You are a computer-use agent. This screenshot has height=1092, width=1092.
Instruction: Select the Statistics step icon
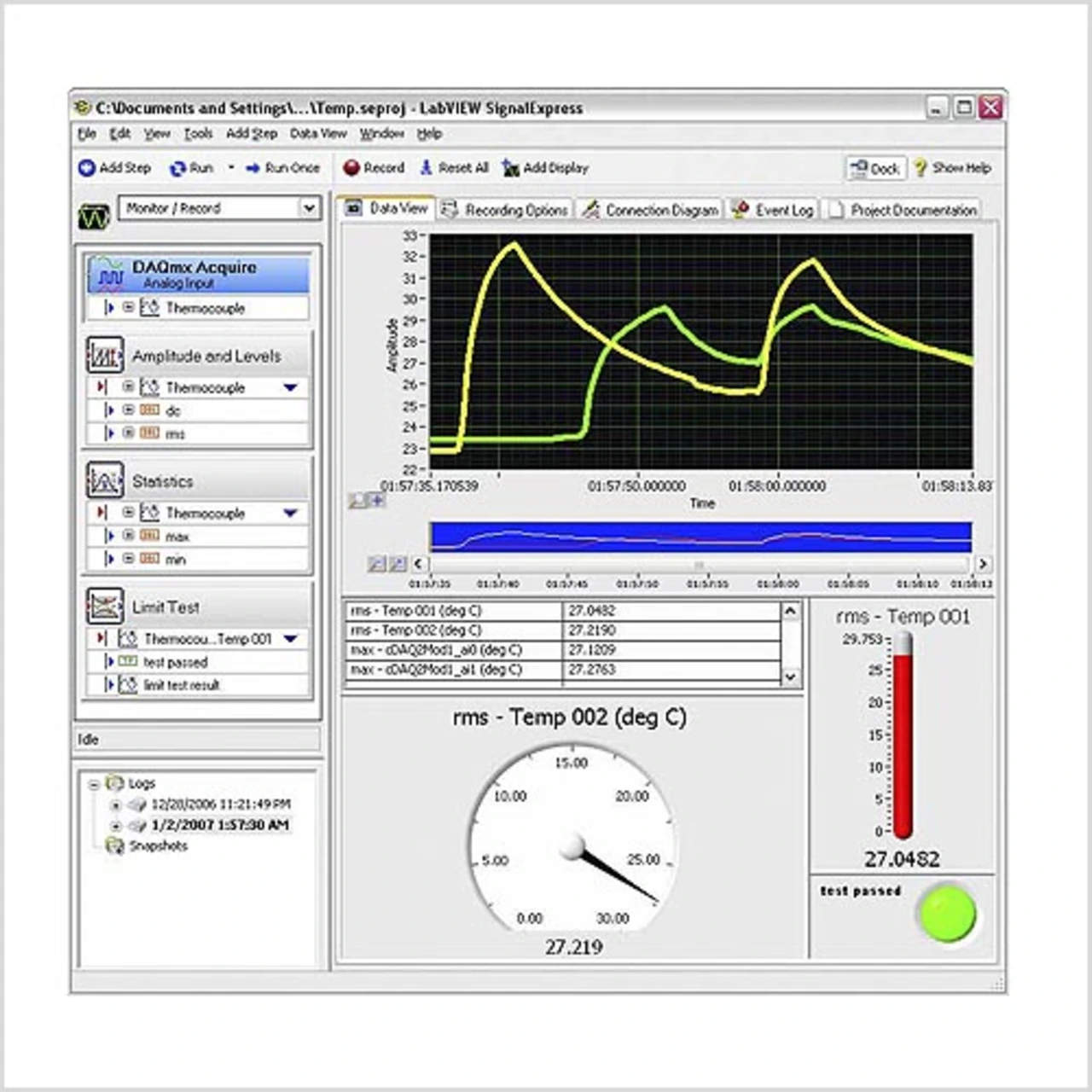click(x=105, y=480)
